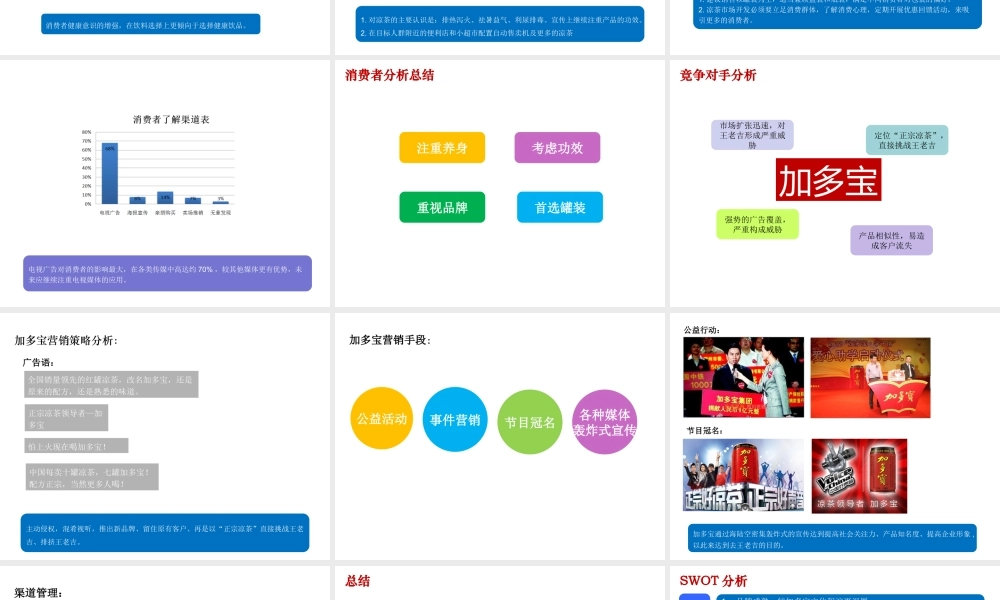Click the 节目冠名 green circle
Viewport: 1000px width, 600px height.
[x=530, y=422]
